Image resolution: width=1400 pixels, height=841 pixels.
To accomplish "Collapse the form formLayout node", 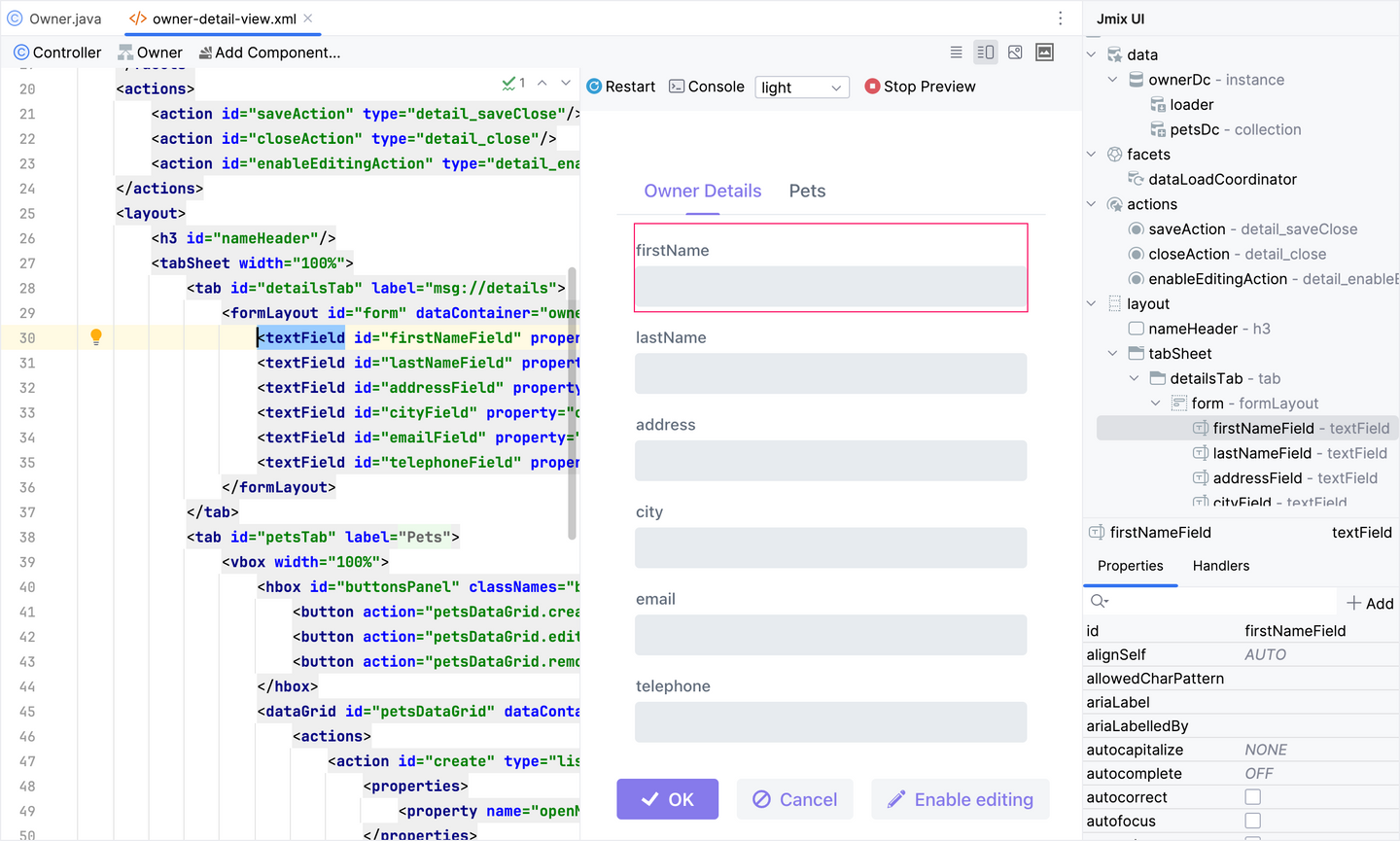I will (1155, 403).
